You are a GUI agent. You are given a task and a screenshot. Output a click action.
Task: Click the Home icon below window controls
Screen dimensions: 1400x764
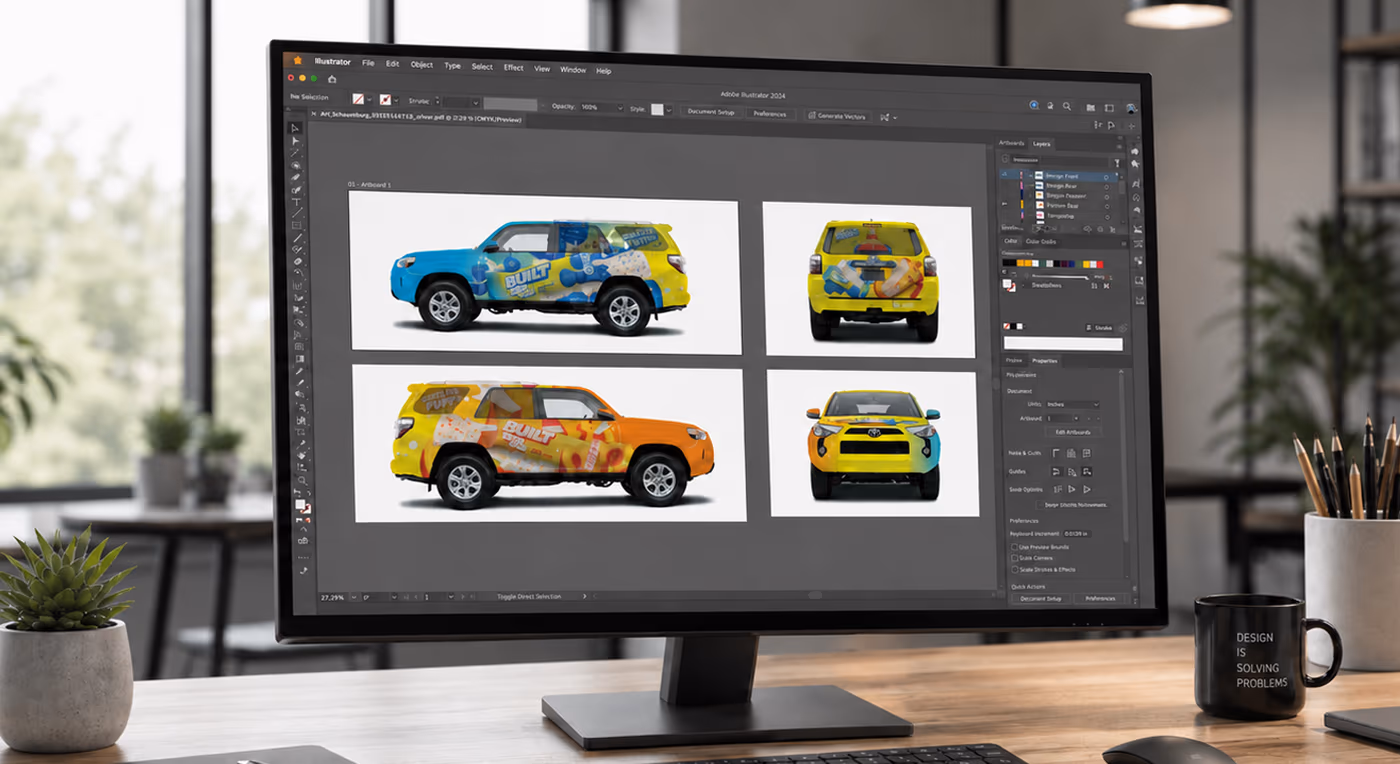click(332, 79)
